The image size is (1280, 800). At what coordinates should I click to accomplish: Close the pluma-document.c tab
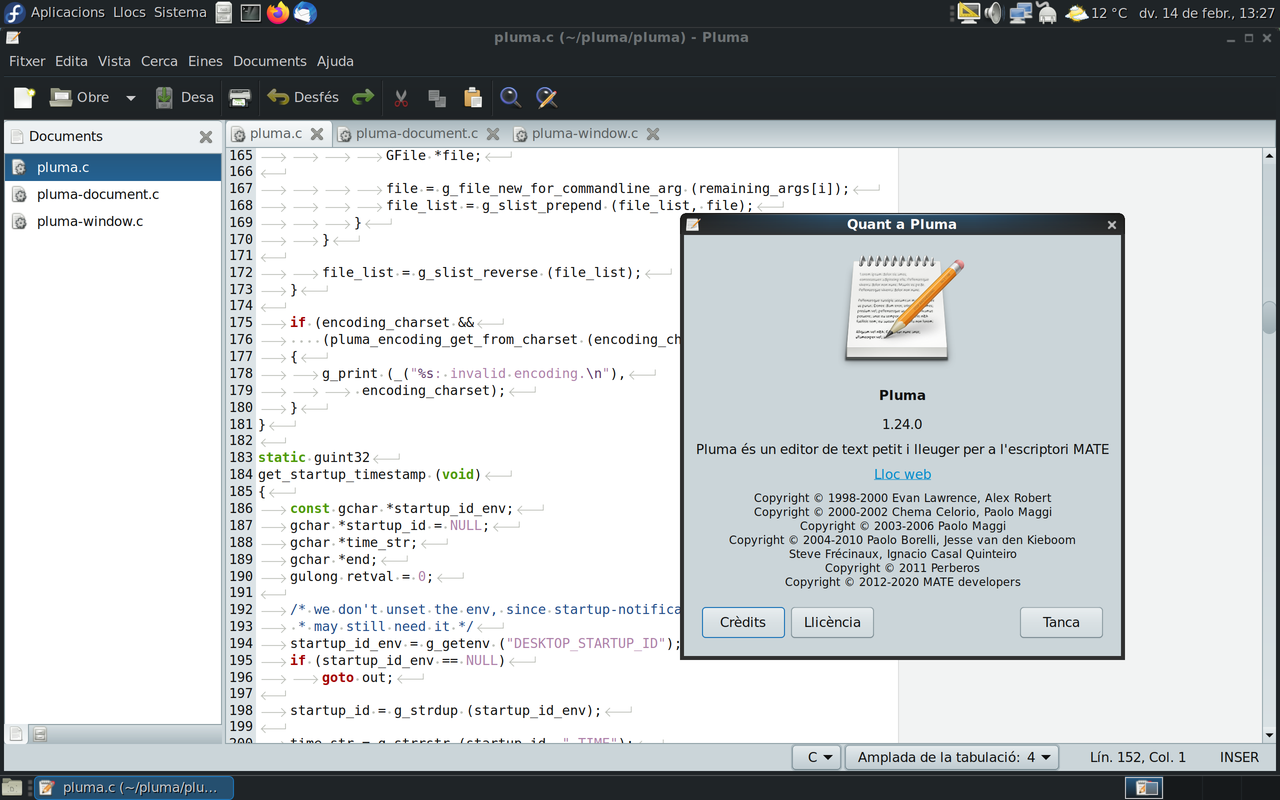[493, 133]
